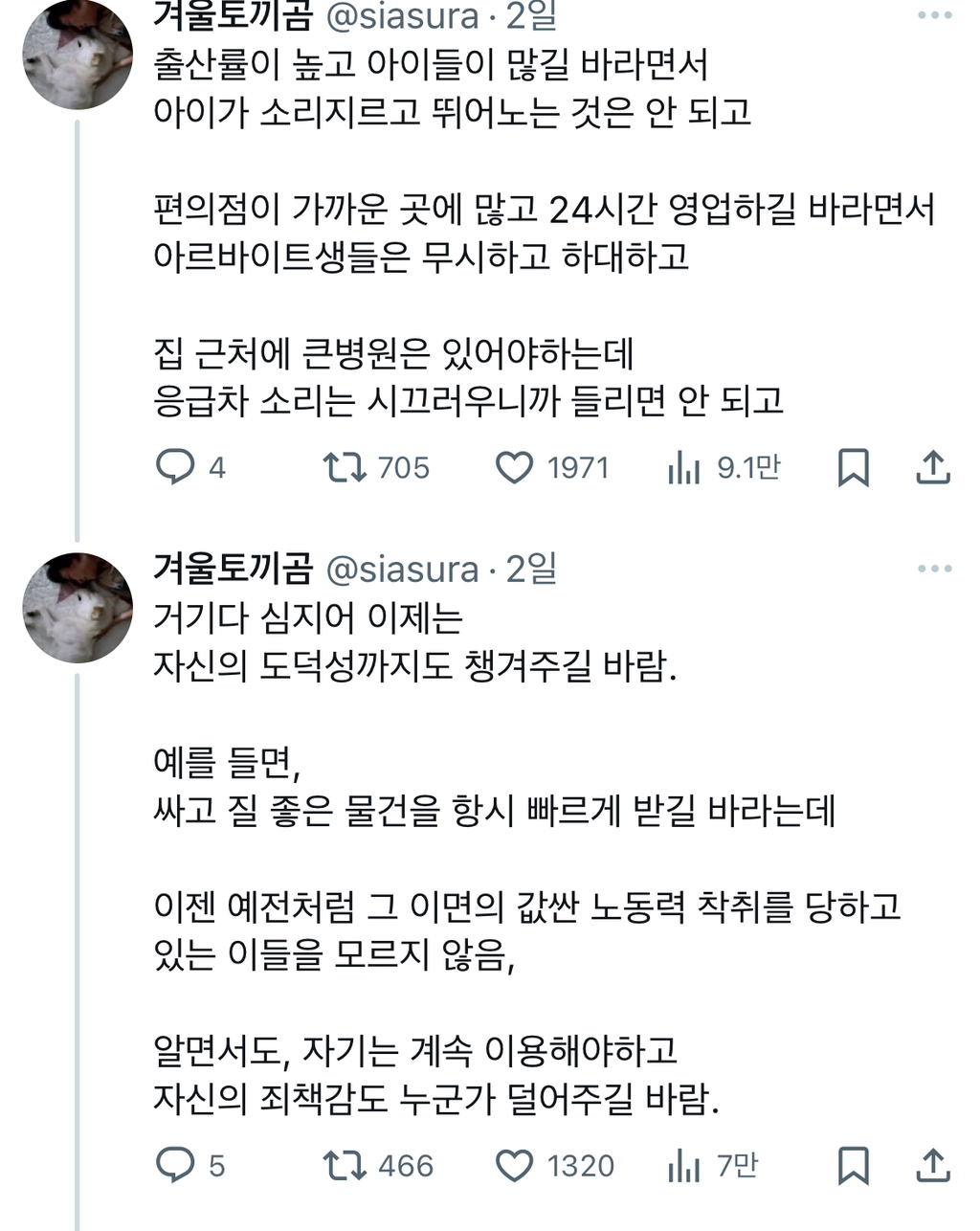View analytics of the 9.1만 views tweet
980x1231 pixels.
[684, 467]
